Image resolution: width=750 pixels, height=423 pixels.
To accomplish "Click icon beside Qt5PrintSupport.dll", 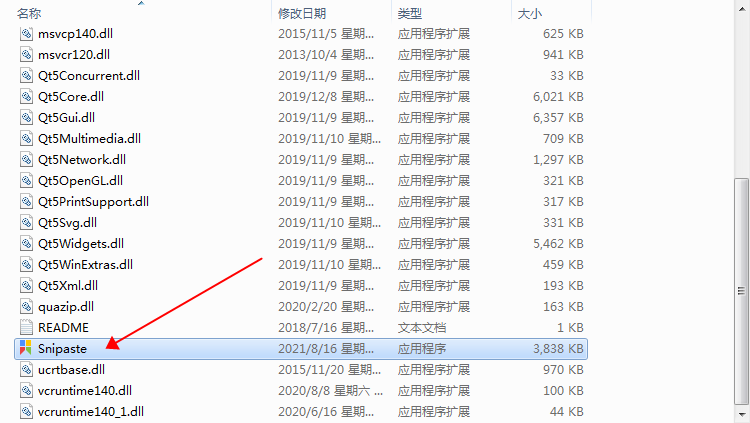I will coord(26,202).
